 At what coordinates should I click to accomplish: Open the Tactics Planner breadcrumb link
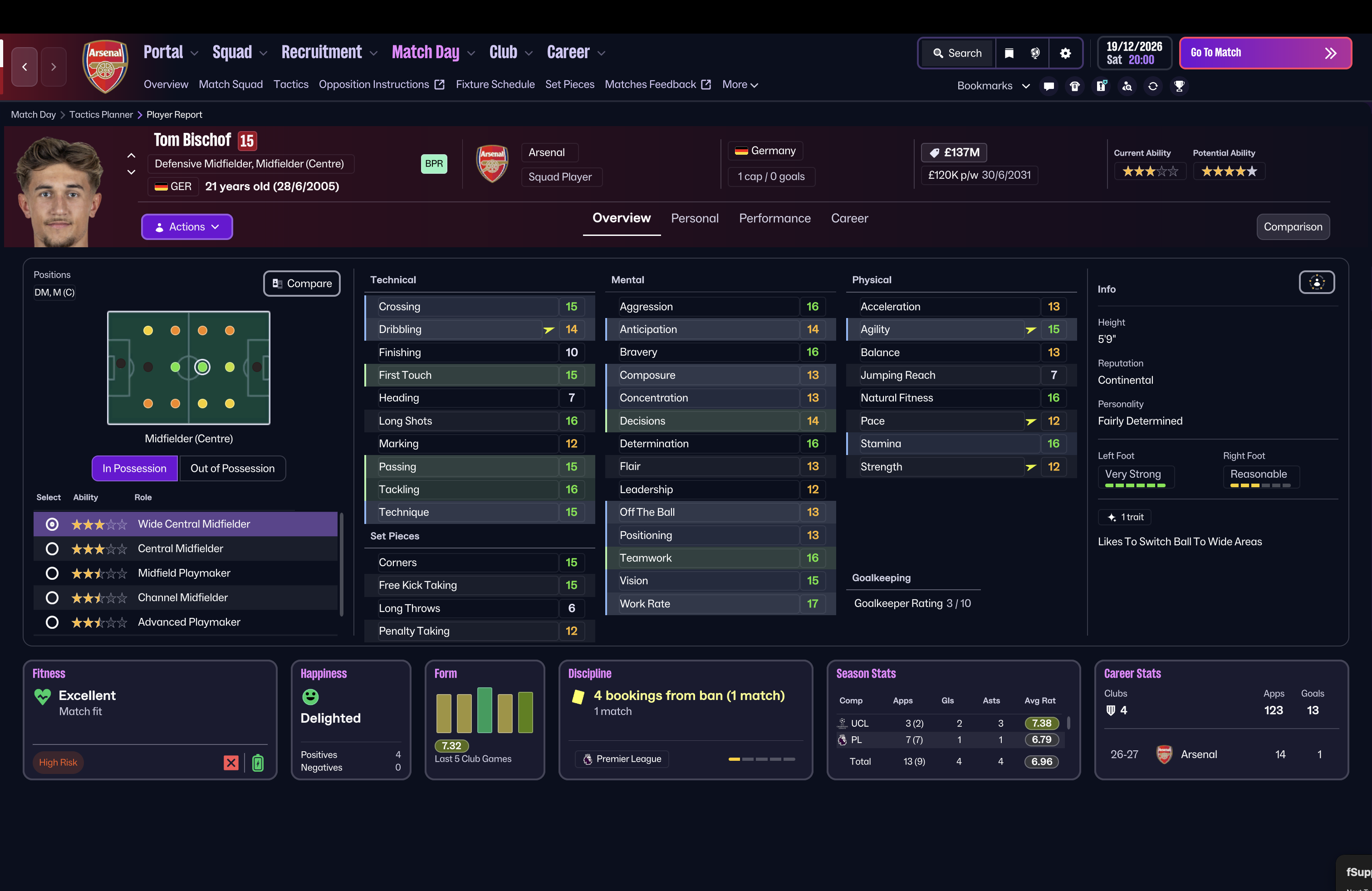pyautogui.click(x=101, y=115)
